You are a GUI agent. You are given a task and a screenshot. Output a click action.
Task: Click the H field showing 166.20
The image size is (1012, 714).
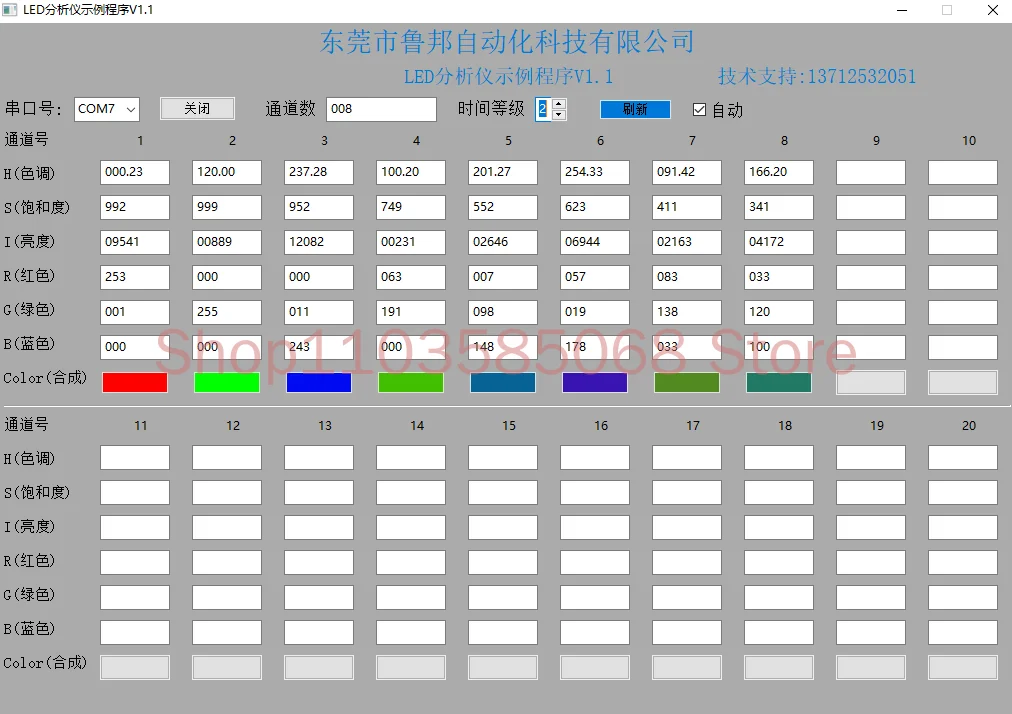778,172
